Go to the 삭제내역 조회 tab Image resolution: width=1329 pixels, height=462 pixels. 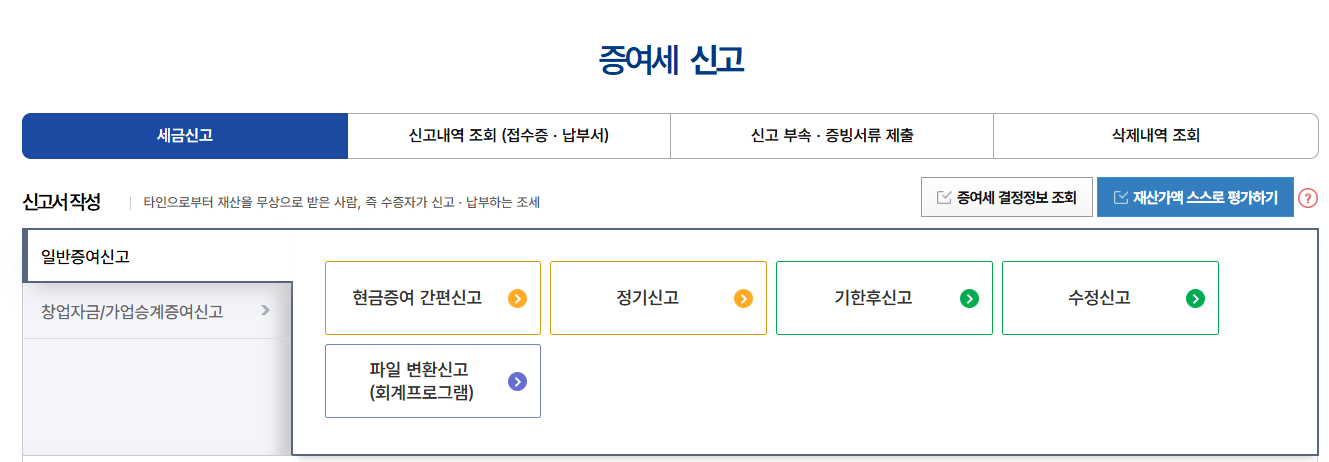[1156, 136]
